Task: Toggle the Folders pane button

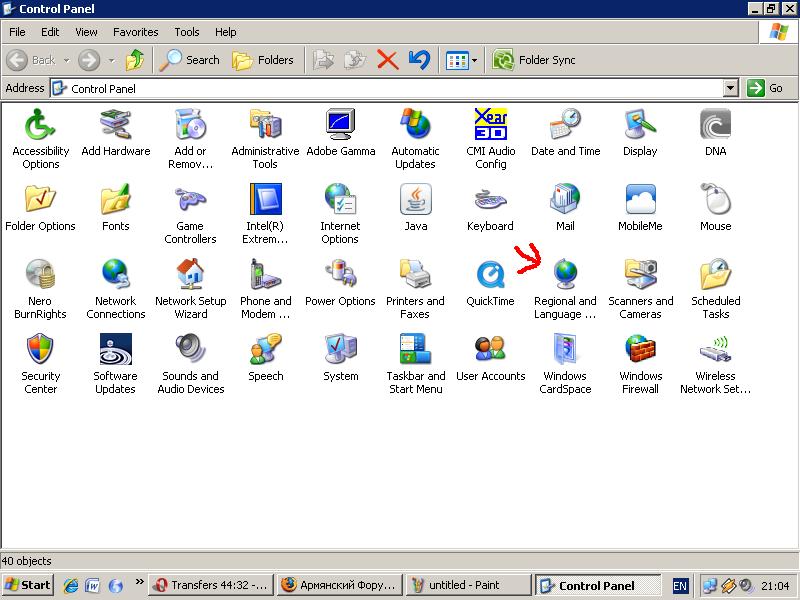Action: tap(263, 60)
